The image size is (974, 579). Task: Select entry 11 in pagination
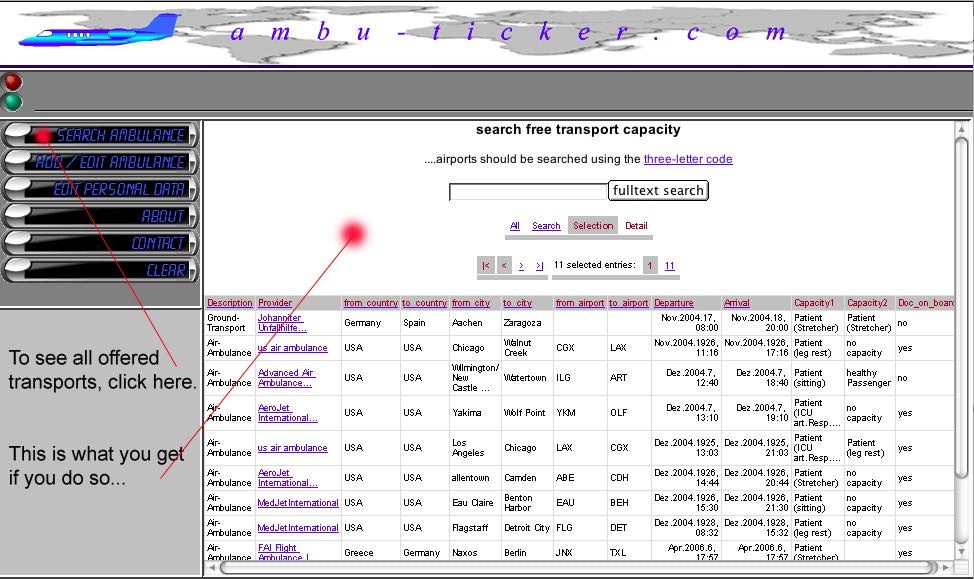[670, 266]
